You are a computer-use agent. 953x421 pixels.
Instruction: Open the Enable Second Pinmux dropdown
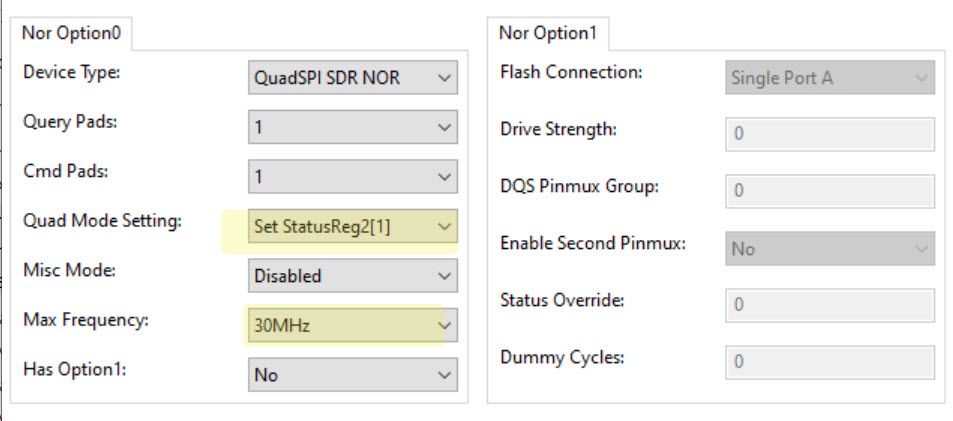pyautogui.click(x=830, y=248)
